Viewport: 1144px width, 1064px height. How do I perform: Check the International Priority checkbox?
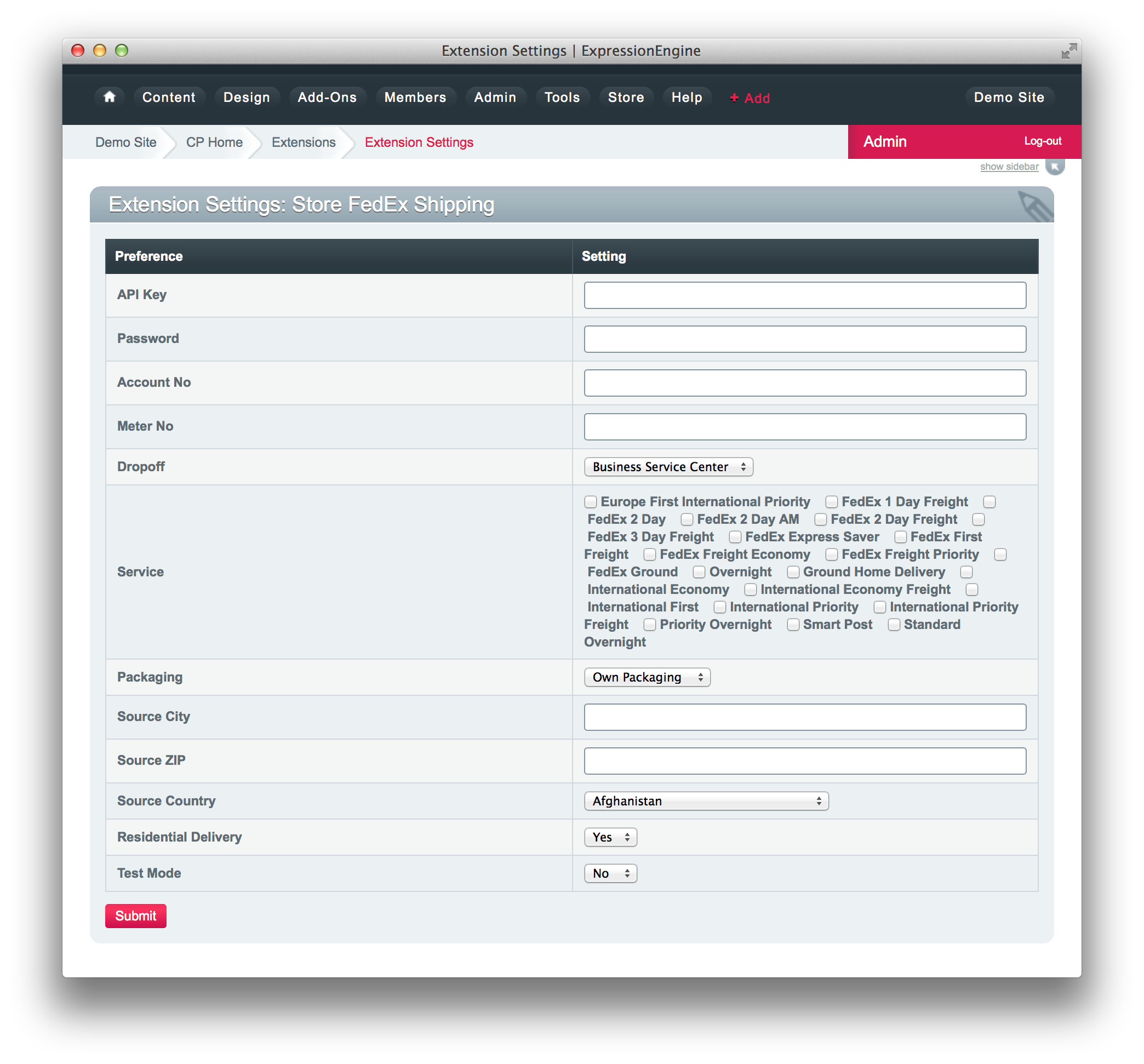tap(719, 607)
